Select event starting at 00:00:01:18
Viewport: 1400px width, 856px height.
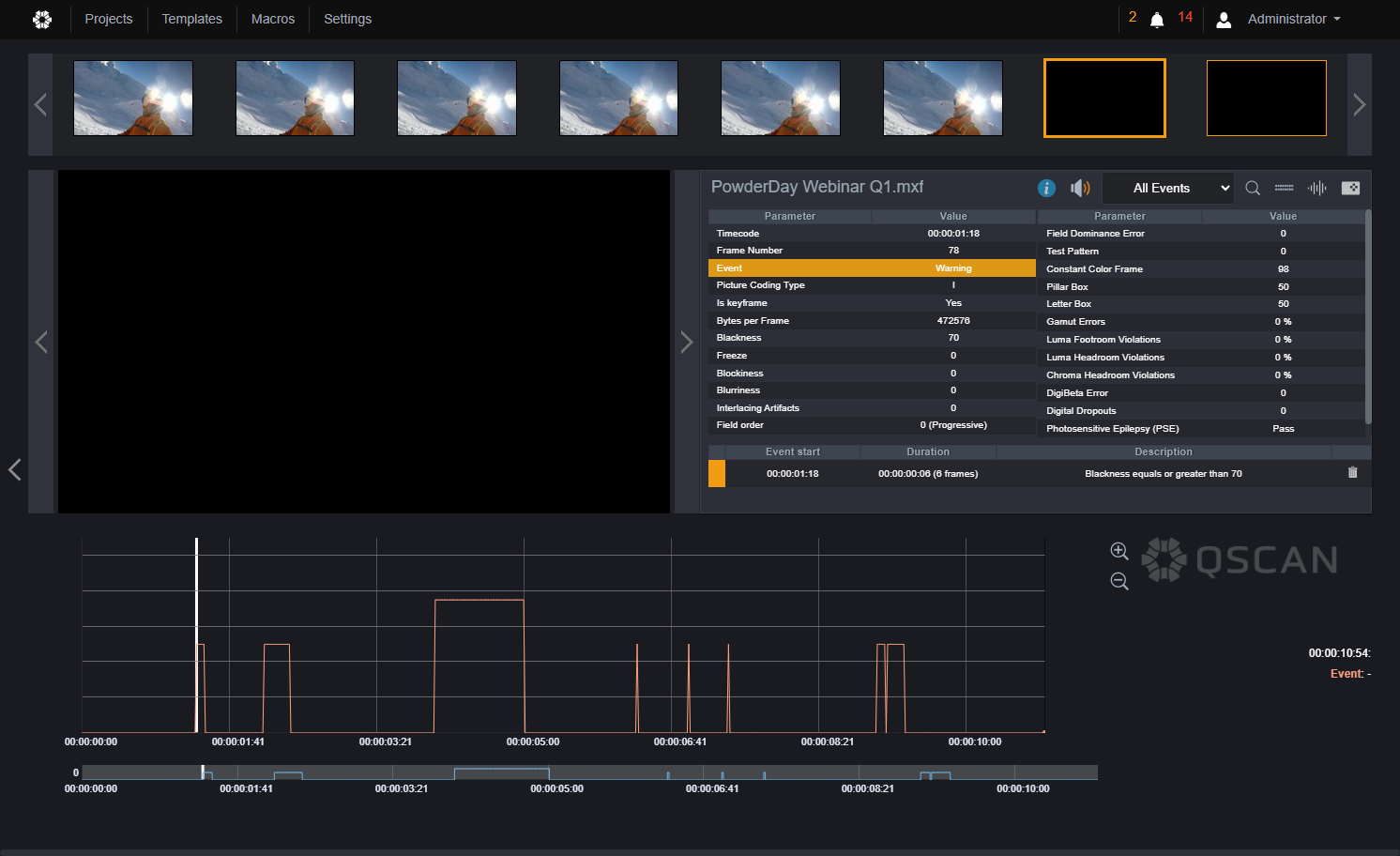pos(1039,473)
